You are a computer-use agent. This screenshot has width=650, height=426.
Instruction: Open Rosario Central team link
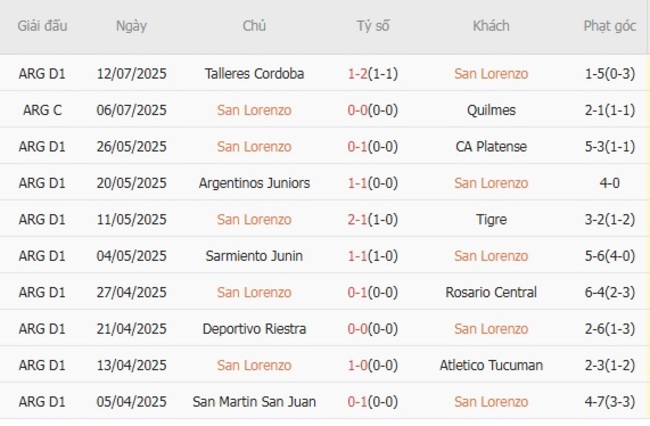pos(491,293)
